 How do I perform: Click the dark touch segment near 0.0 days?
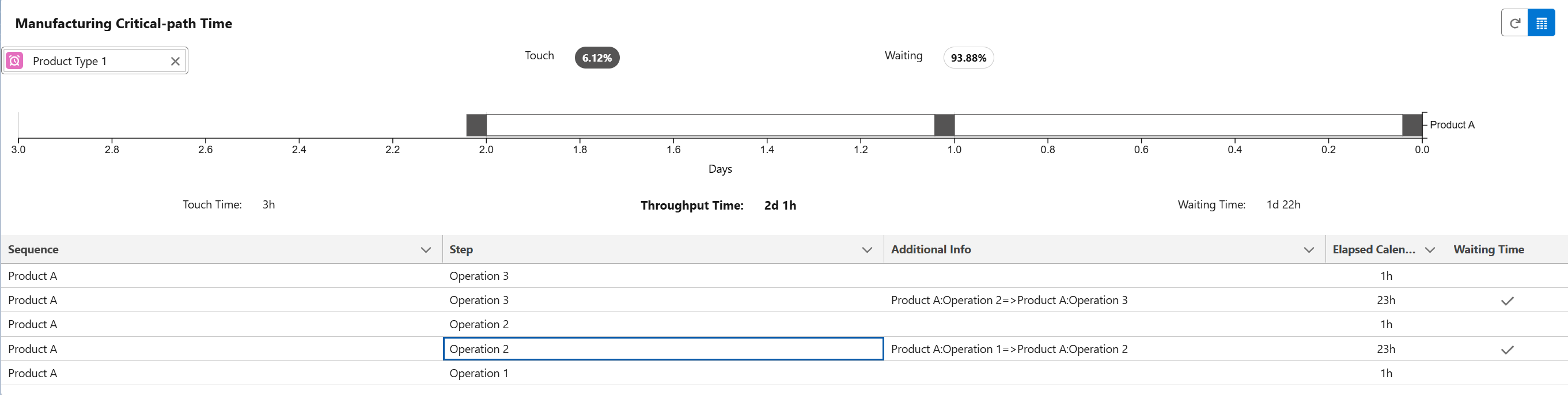[1411, 125]
